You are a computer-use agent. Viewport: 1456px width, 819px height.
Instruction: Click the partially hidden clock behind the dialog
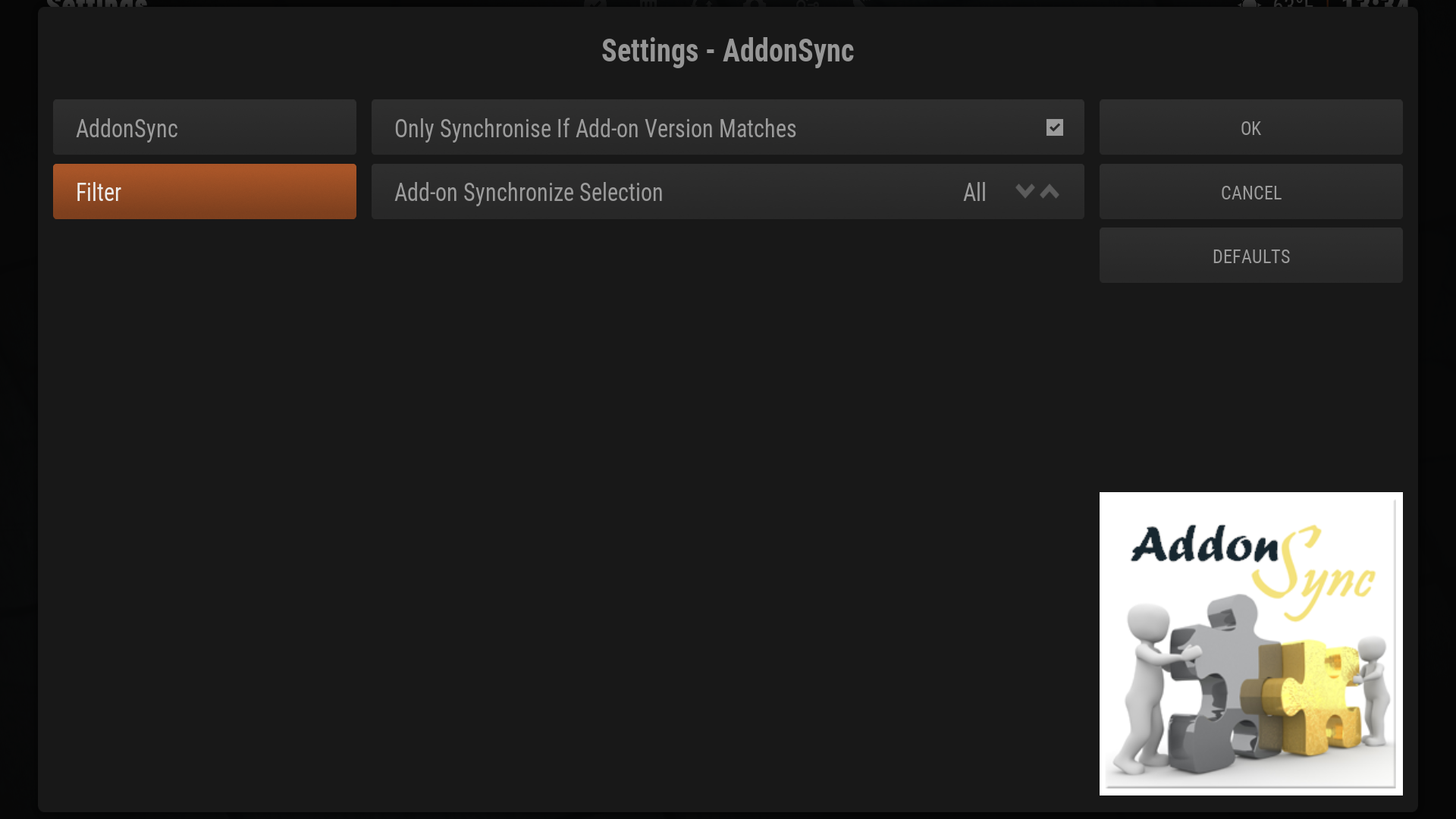click(1373, 5)
